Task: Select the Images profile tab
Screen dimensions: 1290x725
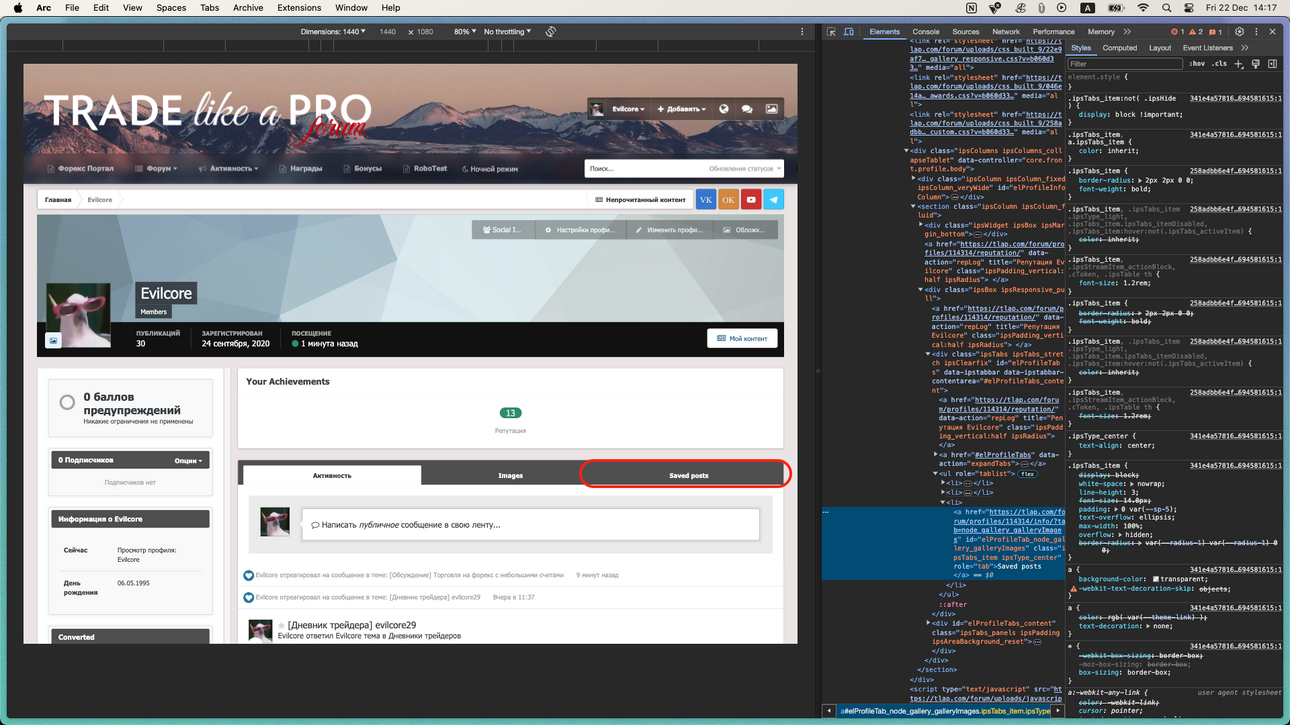Action: point(510,476)
